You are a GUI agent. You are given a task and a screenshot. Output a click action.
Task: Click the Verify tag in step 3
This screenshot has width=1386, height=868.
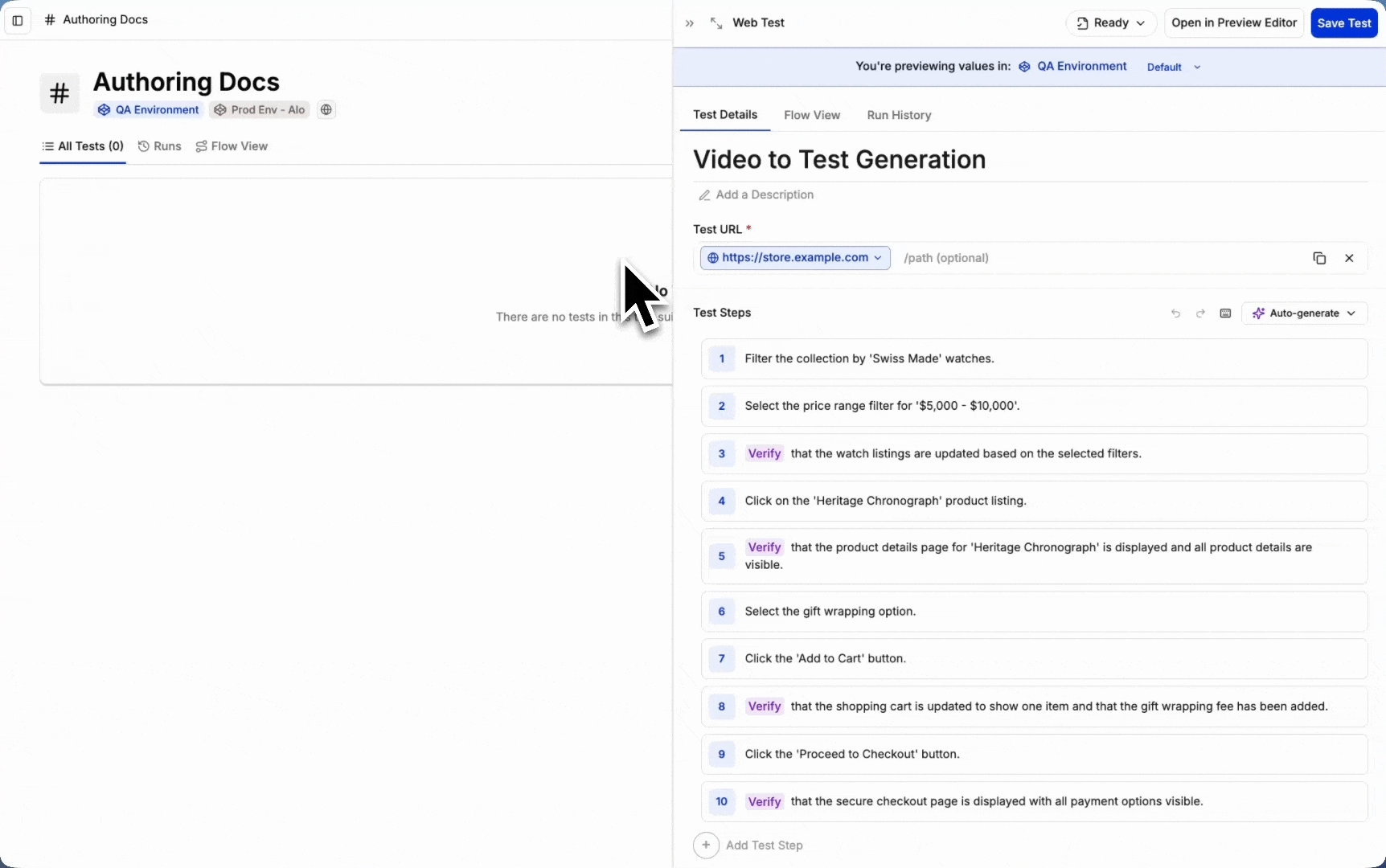click(x=764, y=454)
